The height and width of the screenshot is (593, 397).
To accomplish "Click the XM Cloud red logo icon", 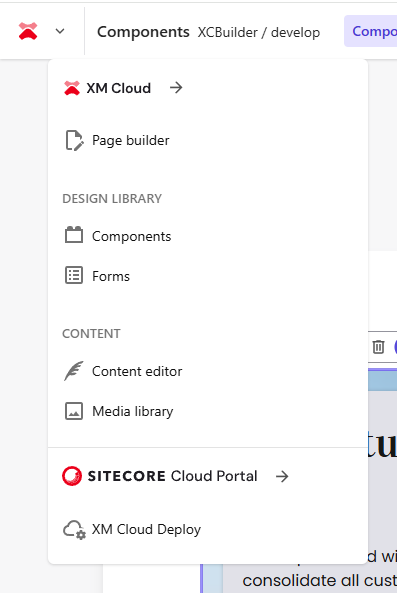I will (x=72, y=88).
